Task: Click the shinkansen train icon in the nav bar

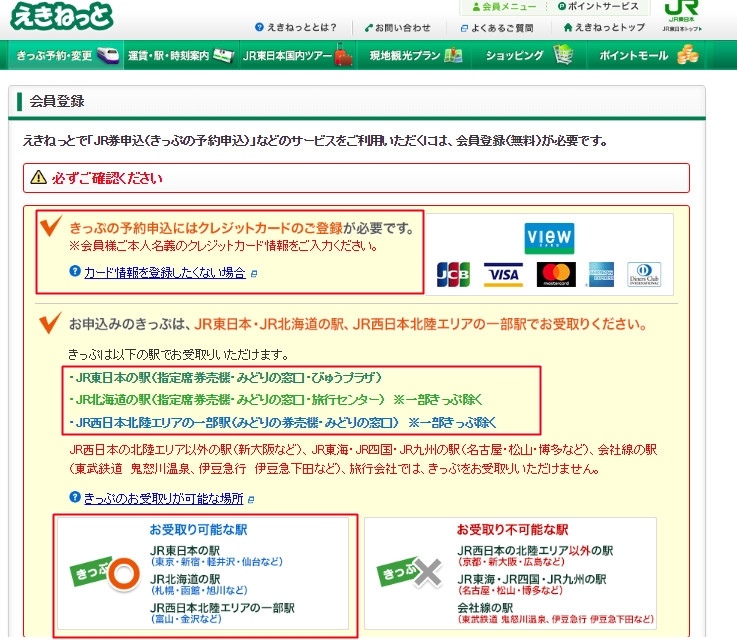Action: click(x=108, y=55)
